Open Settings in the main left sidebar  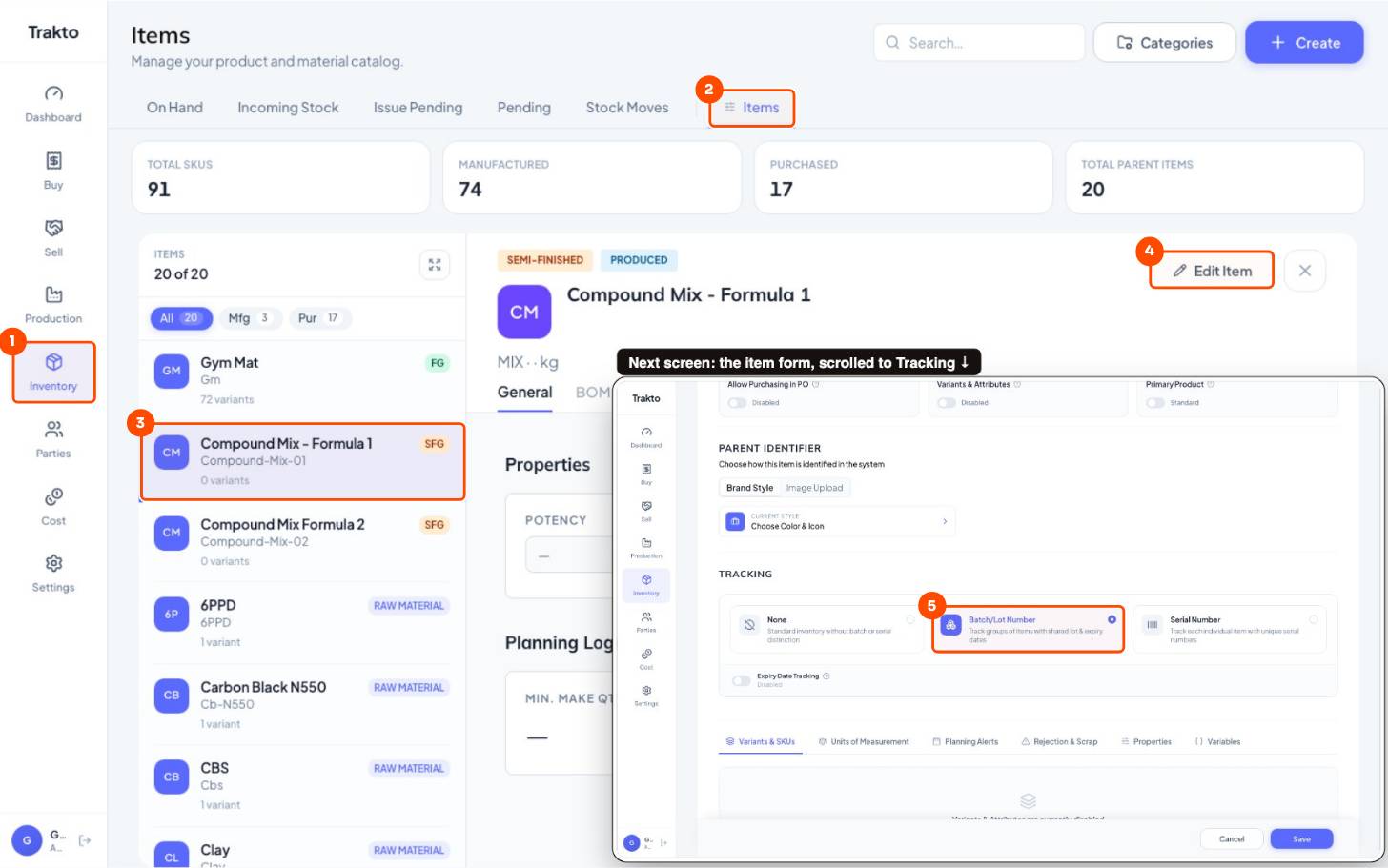tap(53, 574)
